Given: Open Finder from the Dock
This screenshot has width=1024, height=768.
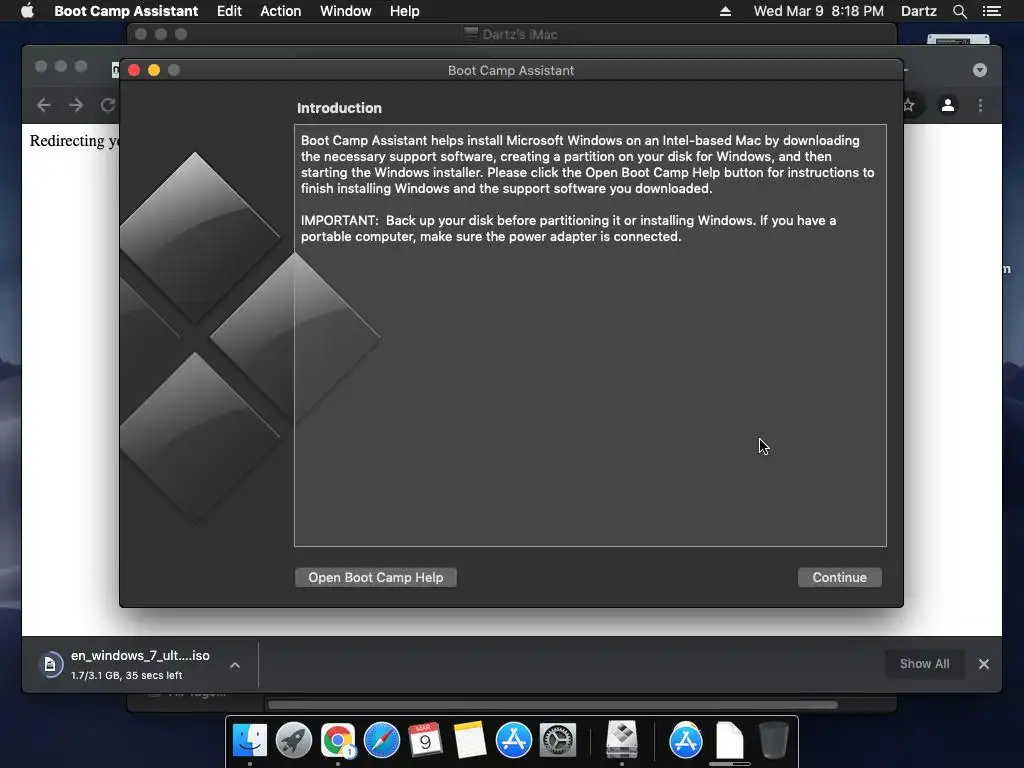Looking at the screenshot, I should (x=249, y=740).
